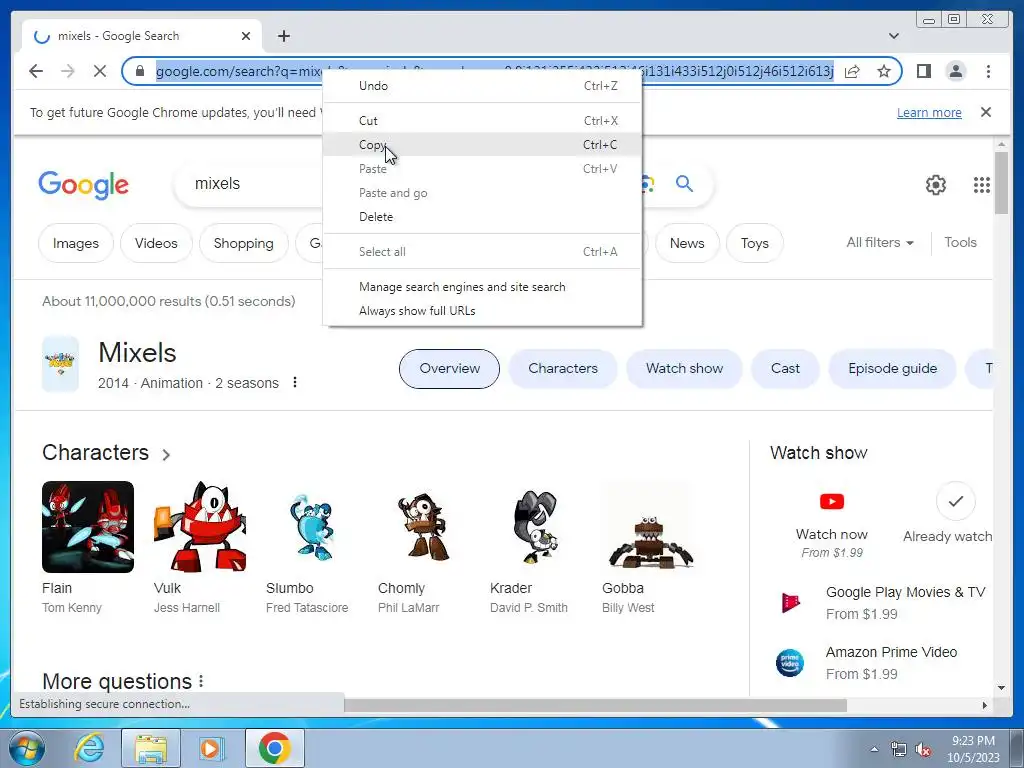Click muted volume tray icon
The height and width of the screenshot is (768, 1024).
tap(923, 749)
